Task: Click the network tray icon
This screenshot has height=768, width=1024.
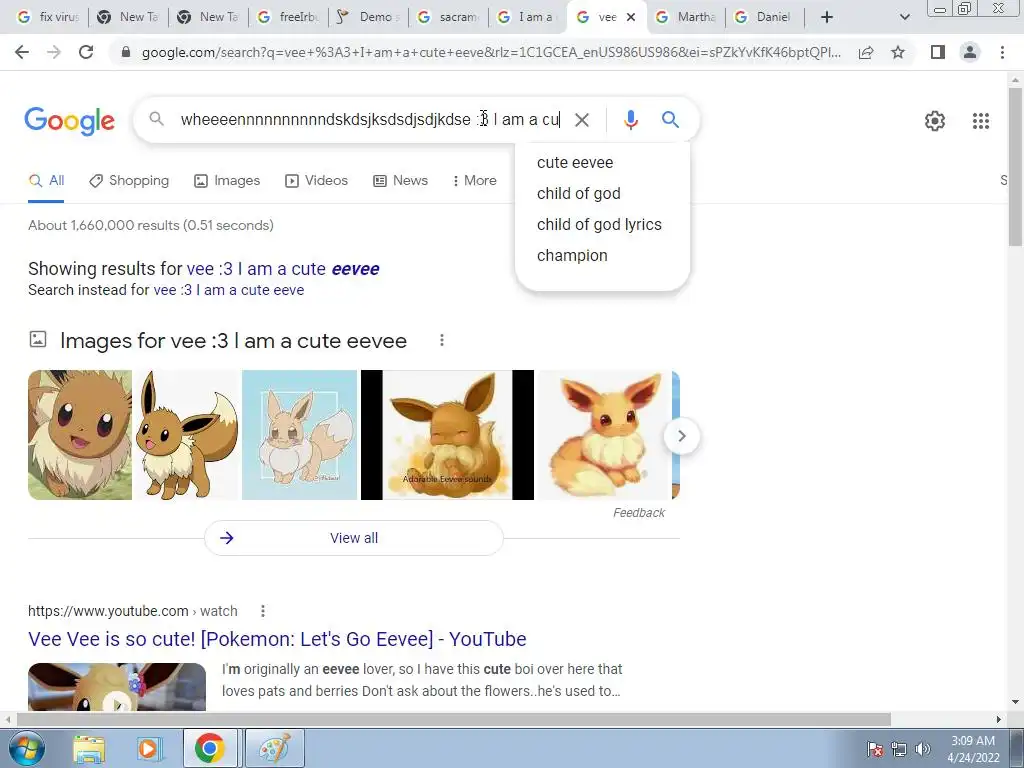Action: coord(899,749)
